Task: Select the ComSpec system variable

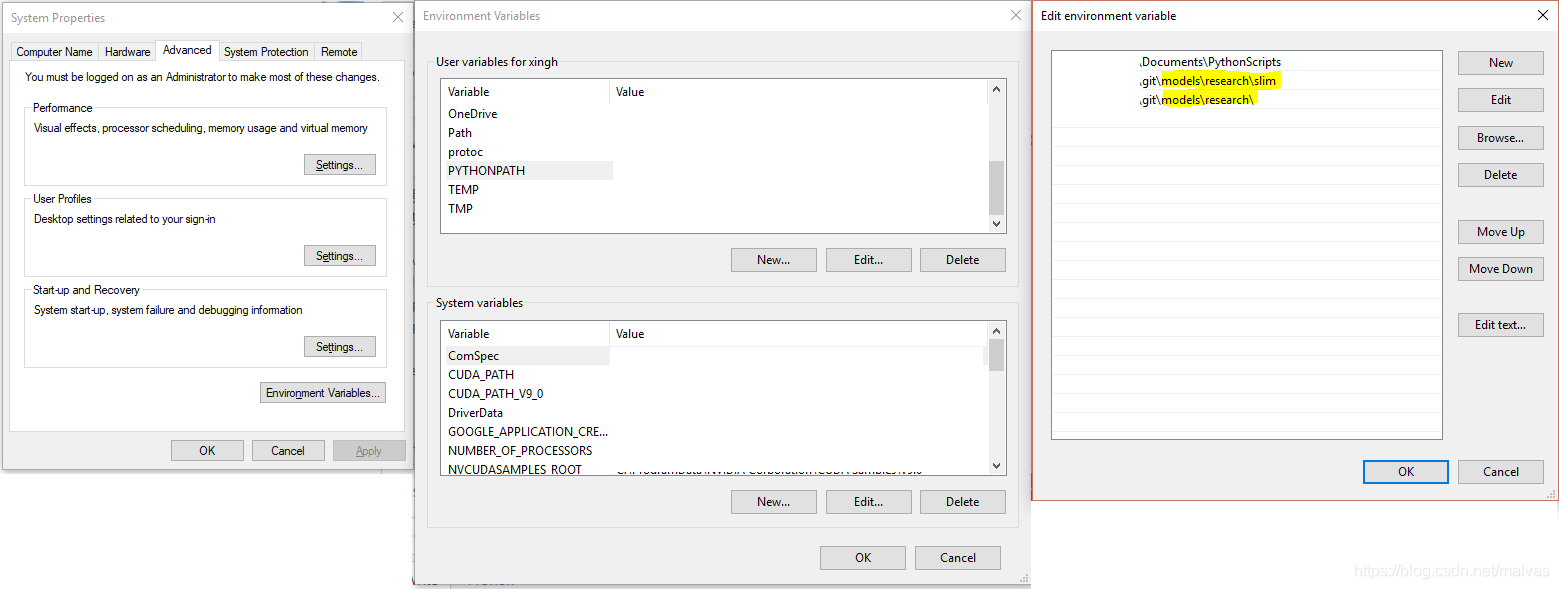Action: (x=526, y=356)
